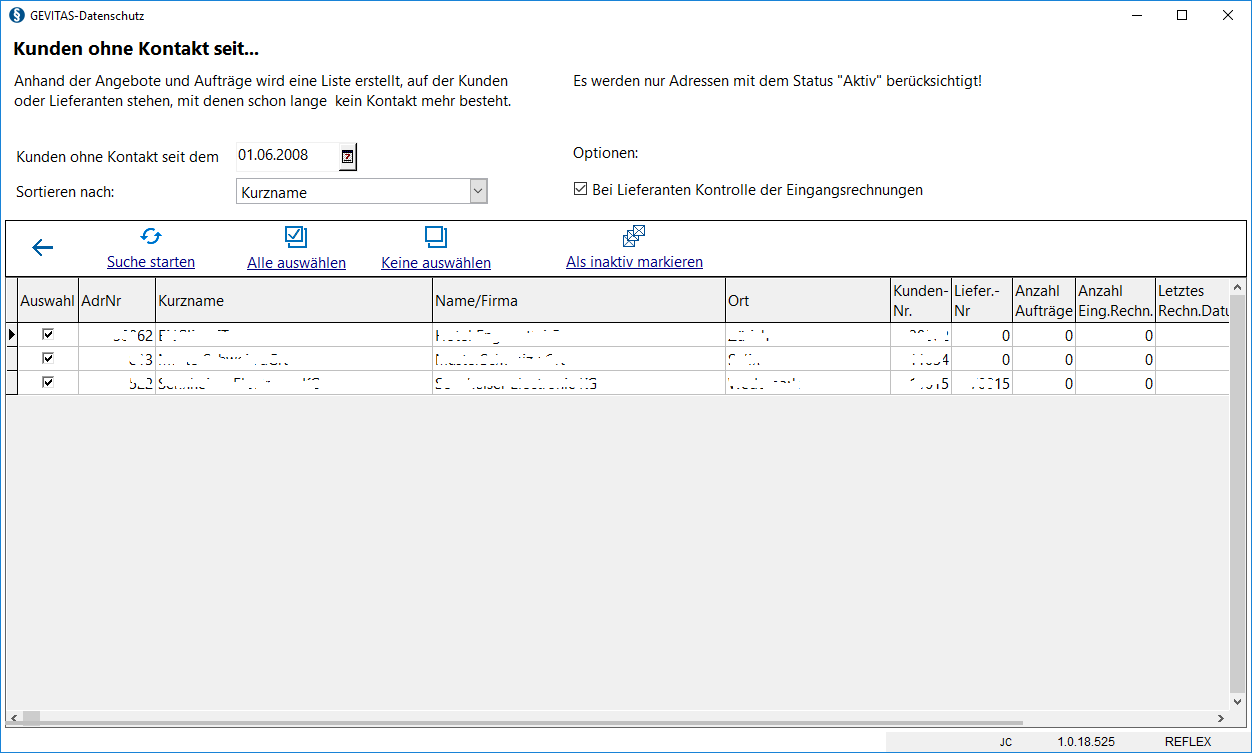Click the Letztes Rechn.Datum column header
Image resolution: width=1252 pixels, height=753 pixels.
[1192, 300]
